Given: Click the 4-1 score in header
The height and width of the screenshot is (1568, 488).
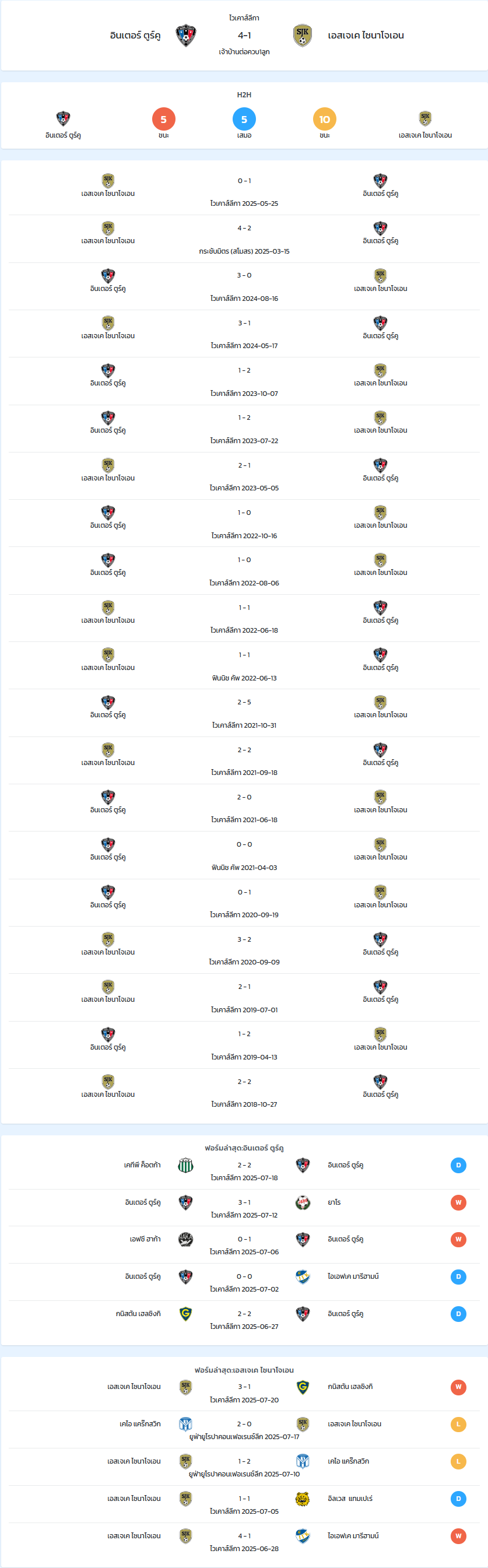Looking at the screenshot, I should [x=244, y=36].
